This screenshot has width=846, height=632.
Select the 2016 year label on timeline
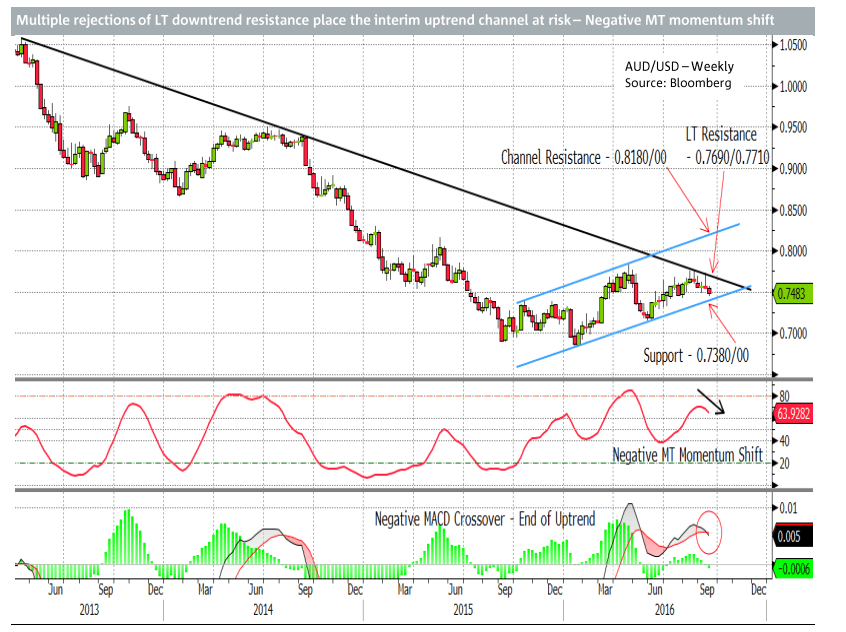666,607
